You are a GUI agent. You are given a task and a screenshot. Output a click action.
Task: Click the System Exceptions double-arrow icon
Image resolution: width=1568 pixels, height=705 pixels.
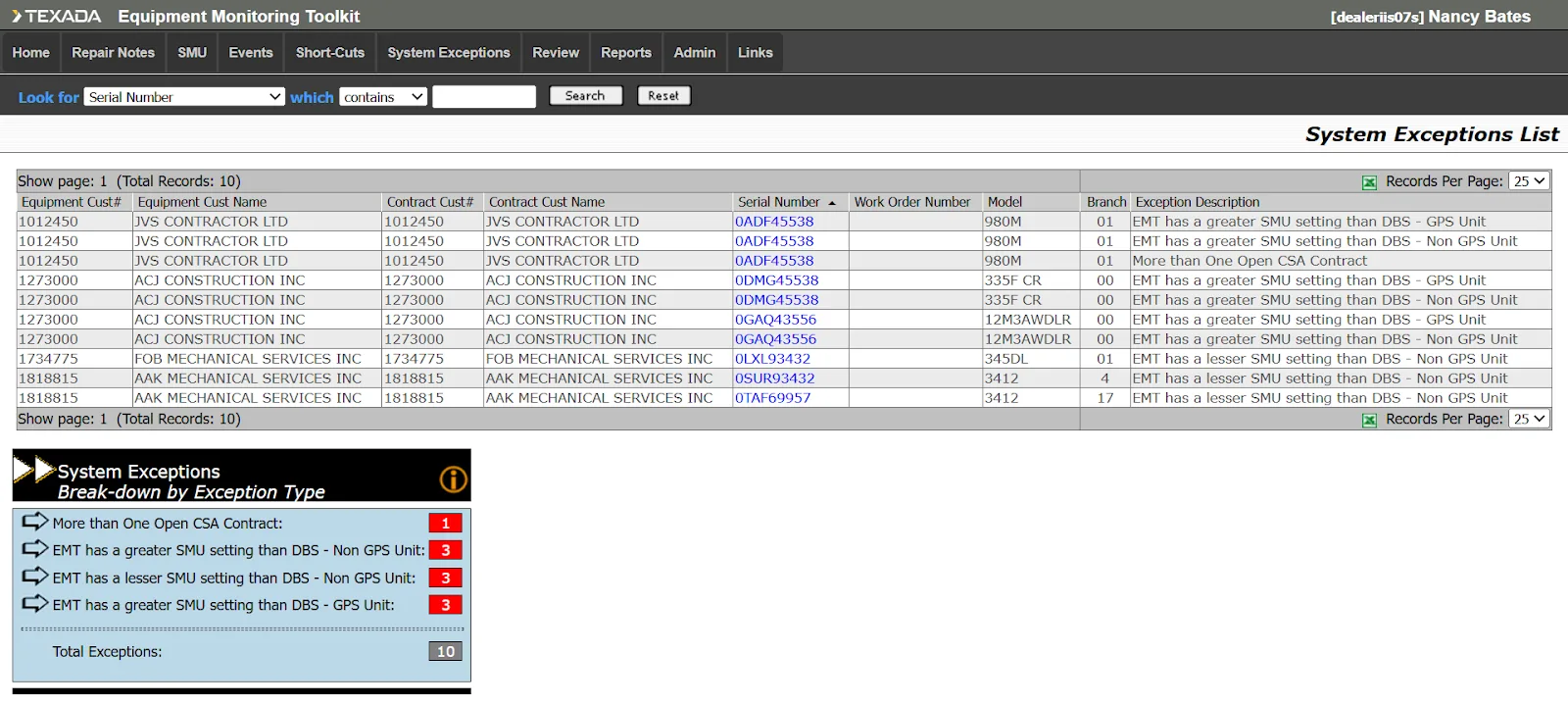(x=33, y=471)
